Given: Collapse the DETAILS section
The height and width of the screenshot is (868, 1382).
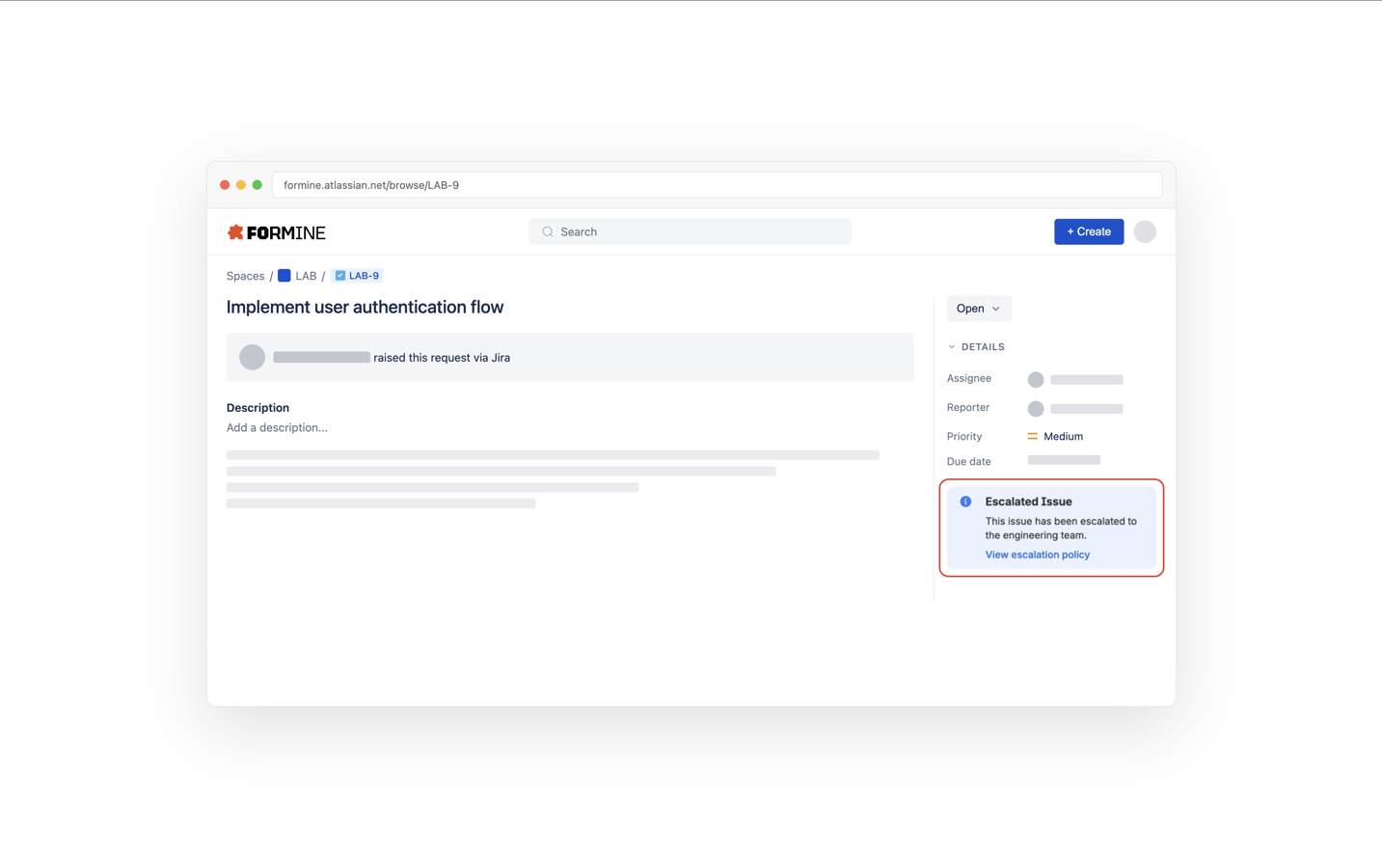Looking at the screenshot, I should pyautogui.click(x=953, y=346).
